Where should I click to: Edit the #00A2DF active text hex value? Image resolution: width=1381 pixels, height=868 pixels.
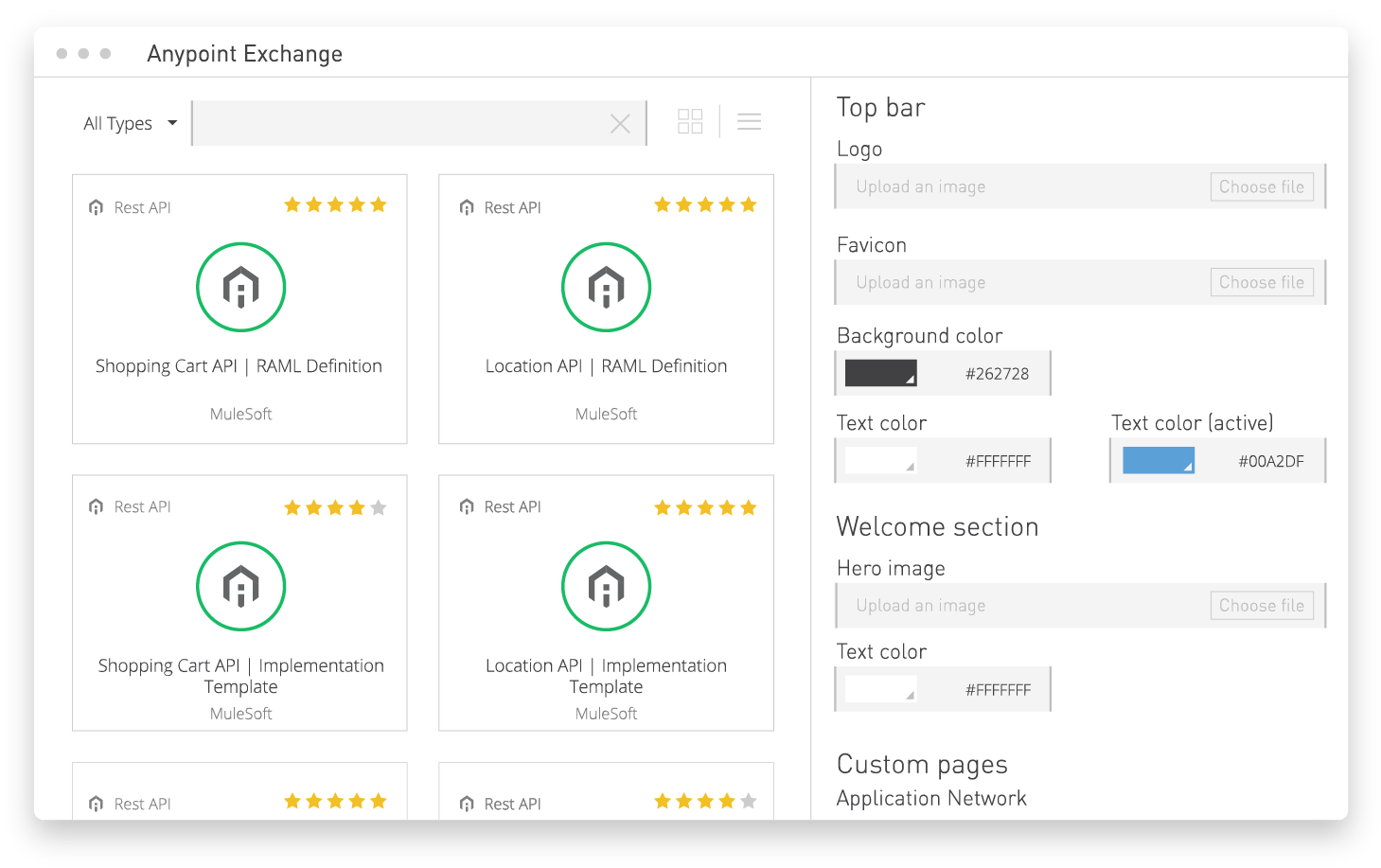pyautogui.click(x=1271, y=462)
